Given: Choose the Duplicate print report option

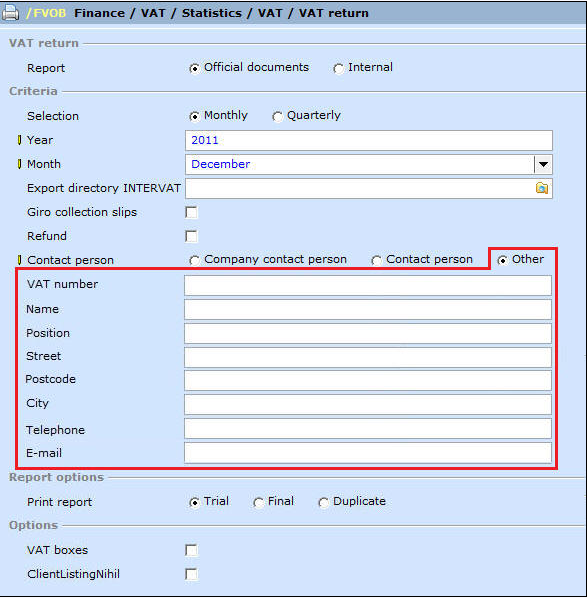Looking at the screenshot, I should 323,503.
